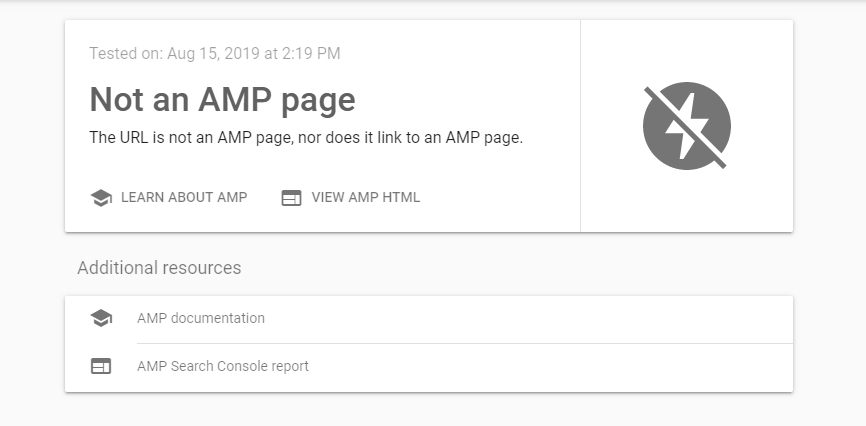Image resolution: width=866 pixels, height=426 pixels.
Task: Click the 'The URL is not an AMP page' description
Action: (x=306, y=138)
